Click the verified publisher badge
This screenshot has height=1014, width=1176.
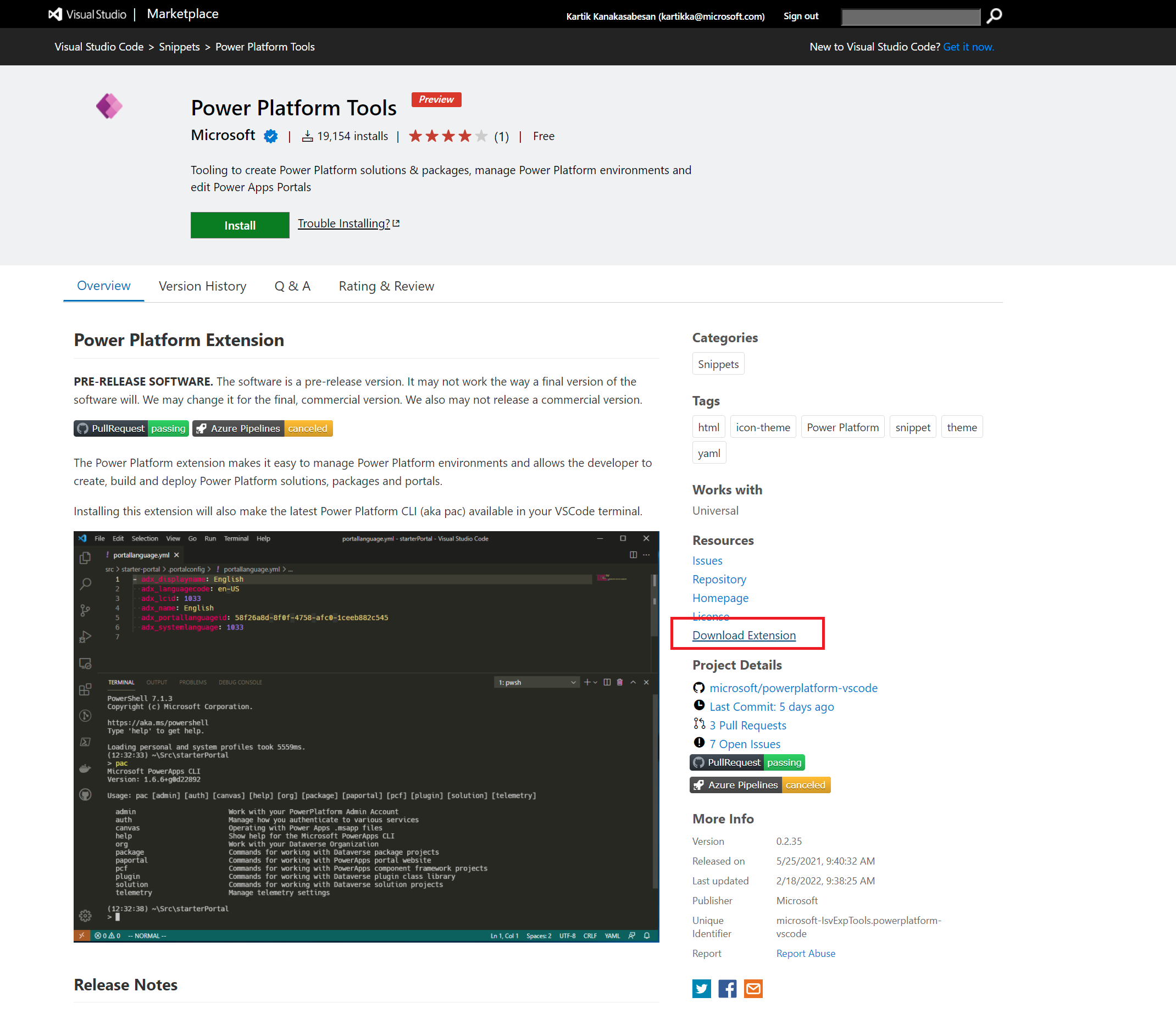[x=271, y=136]
